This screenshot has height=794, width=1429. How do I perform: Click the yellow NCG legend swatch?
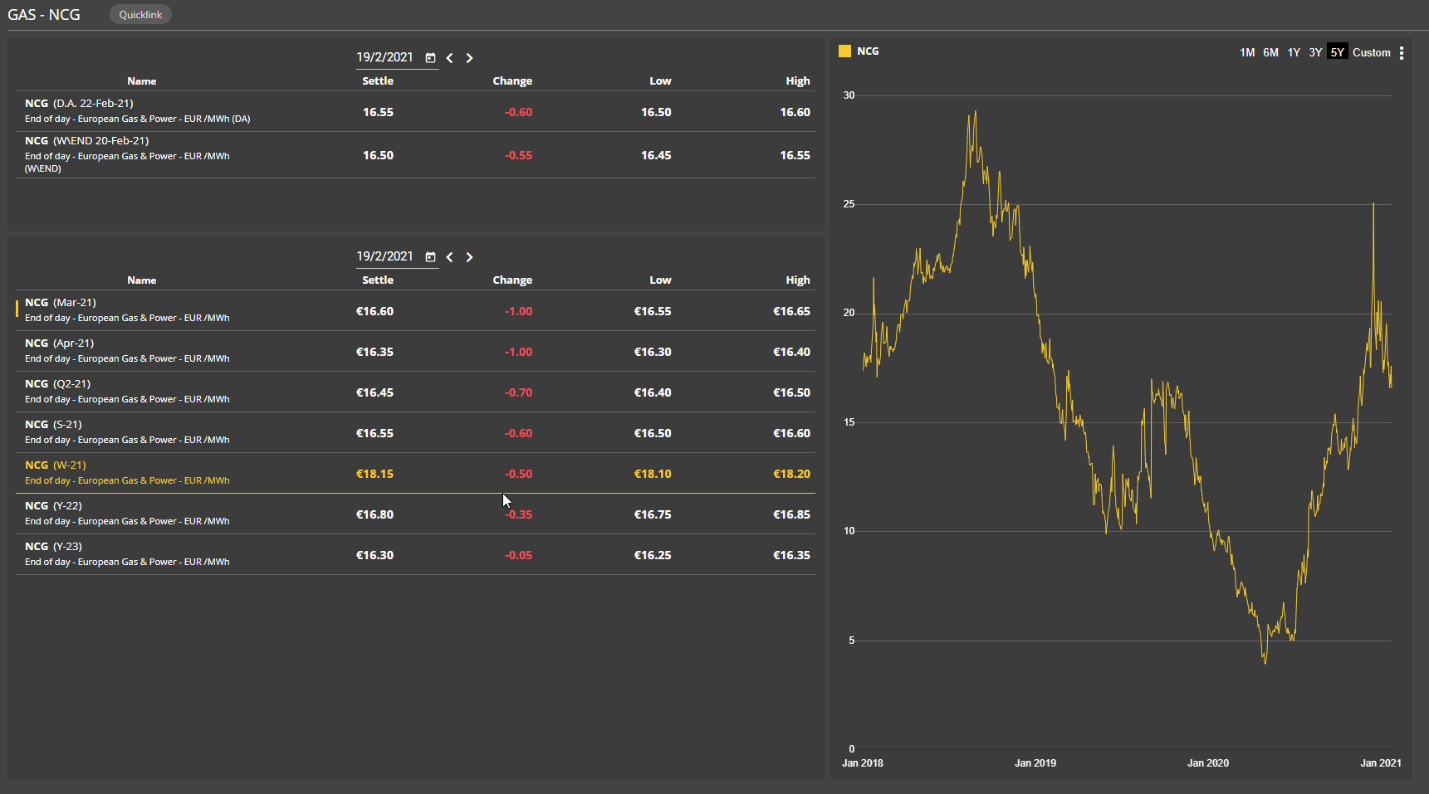pos(845,51)
